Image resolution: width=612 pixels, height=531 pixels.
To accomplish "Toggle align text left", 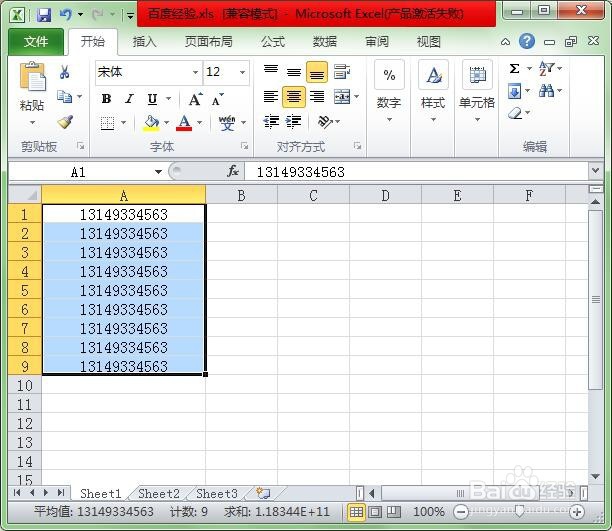I will point(271,96).
